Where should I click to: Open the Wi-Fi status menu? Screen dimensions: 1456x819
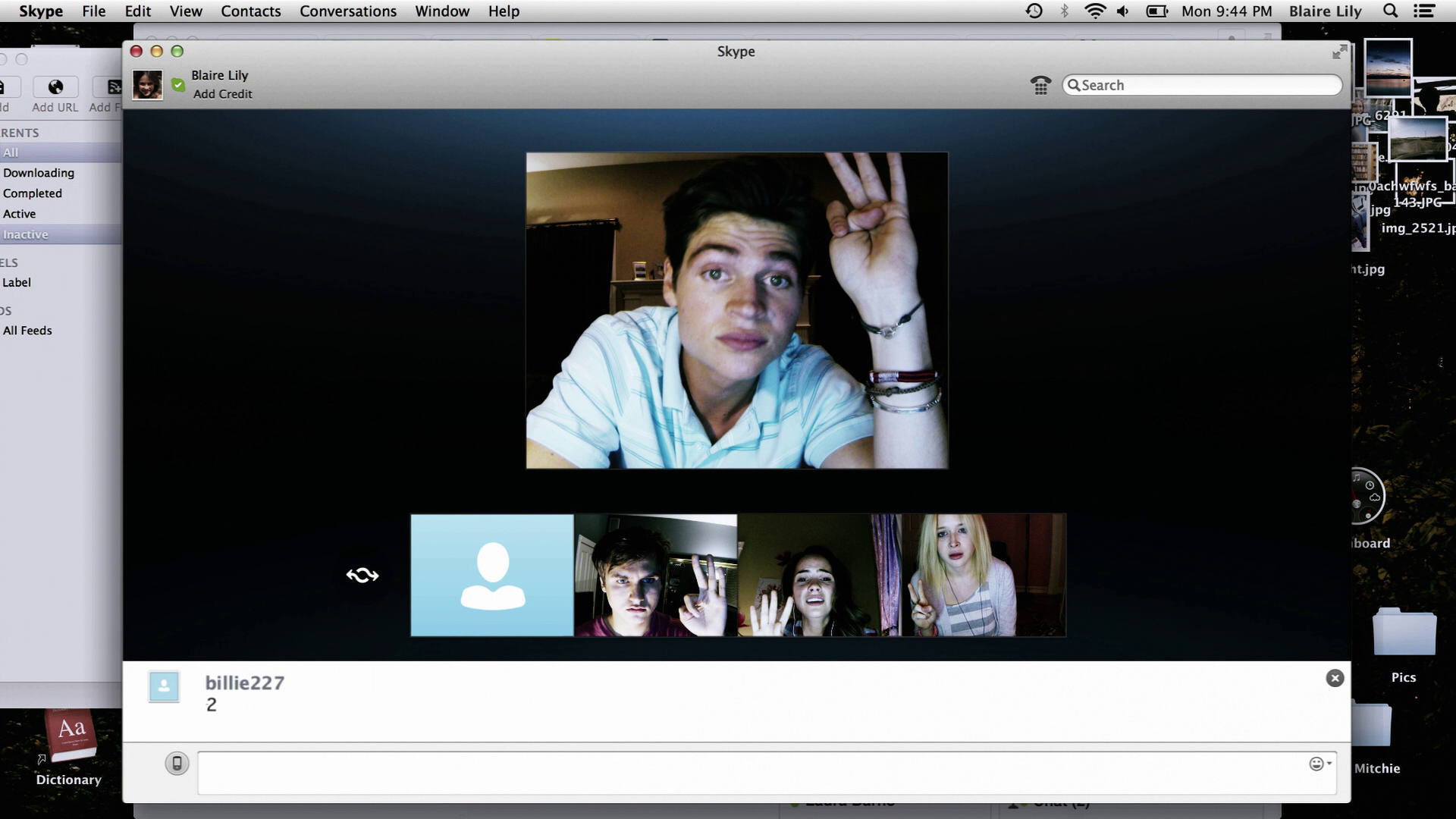point(1095,11)
